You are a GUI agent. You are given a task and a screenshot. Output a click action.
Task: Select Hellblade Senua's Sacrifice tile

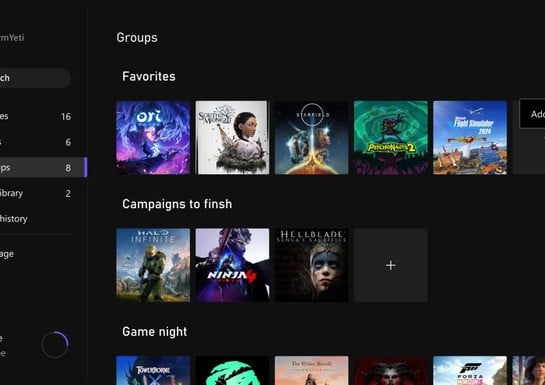click(x=311, y=265)
